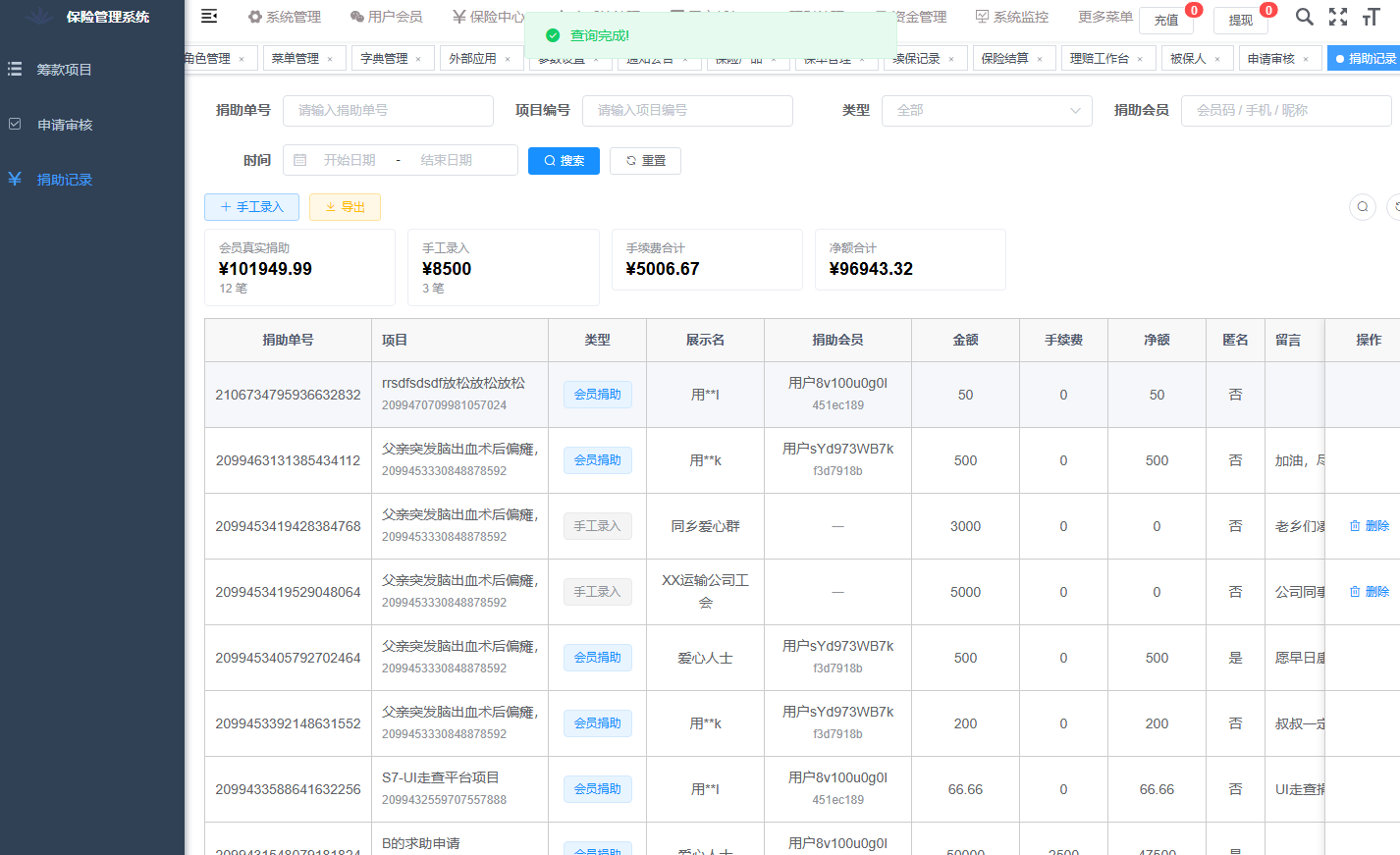Open the 更多菜单 dropdown menu
The width and height of the screenshot is (1400, 855).
(x=1104, y=17)
